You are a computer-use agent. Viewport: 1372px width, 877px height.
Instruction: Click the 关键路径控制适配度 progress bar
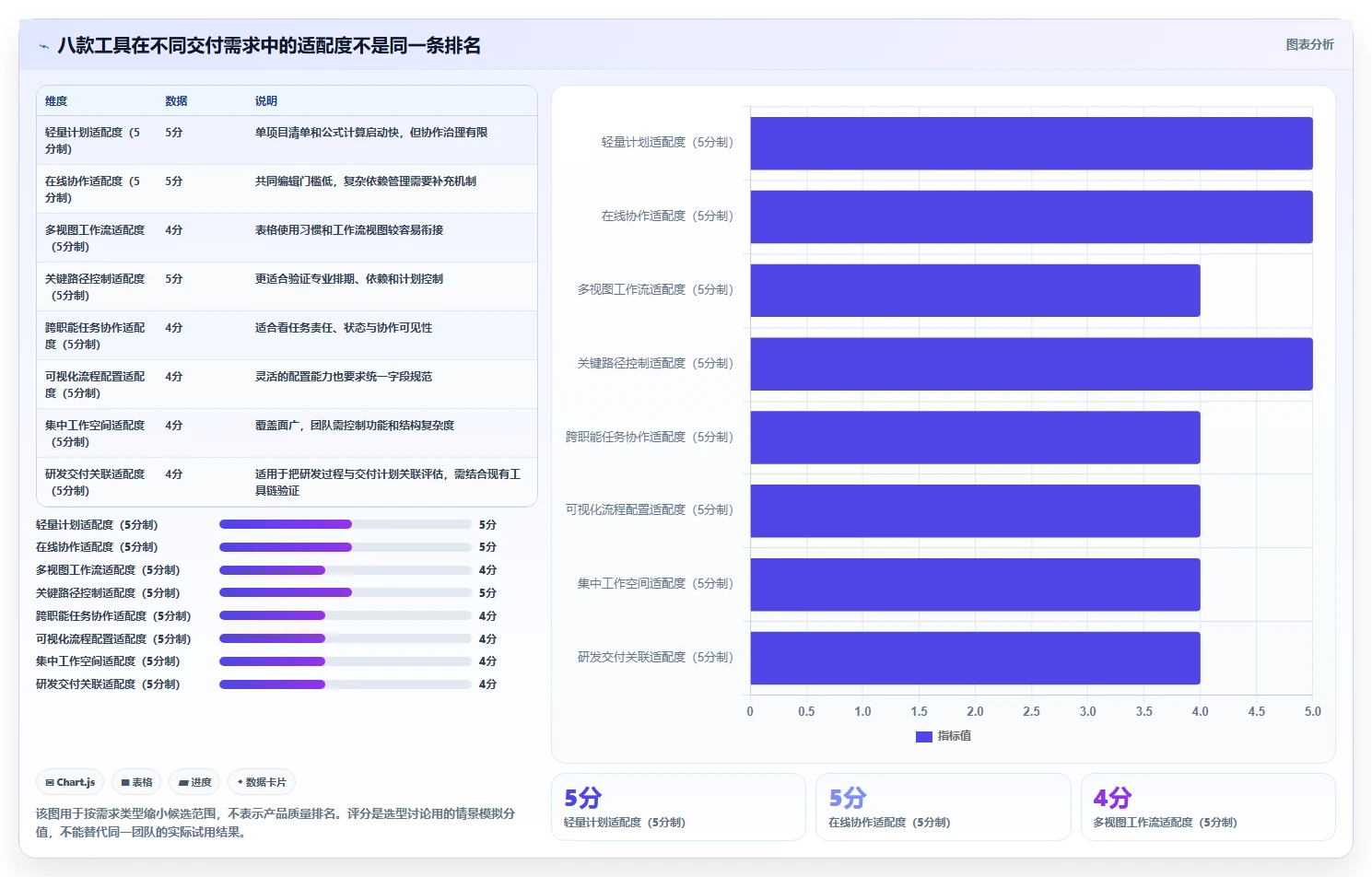tap(346, 592)
